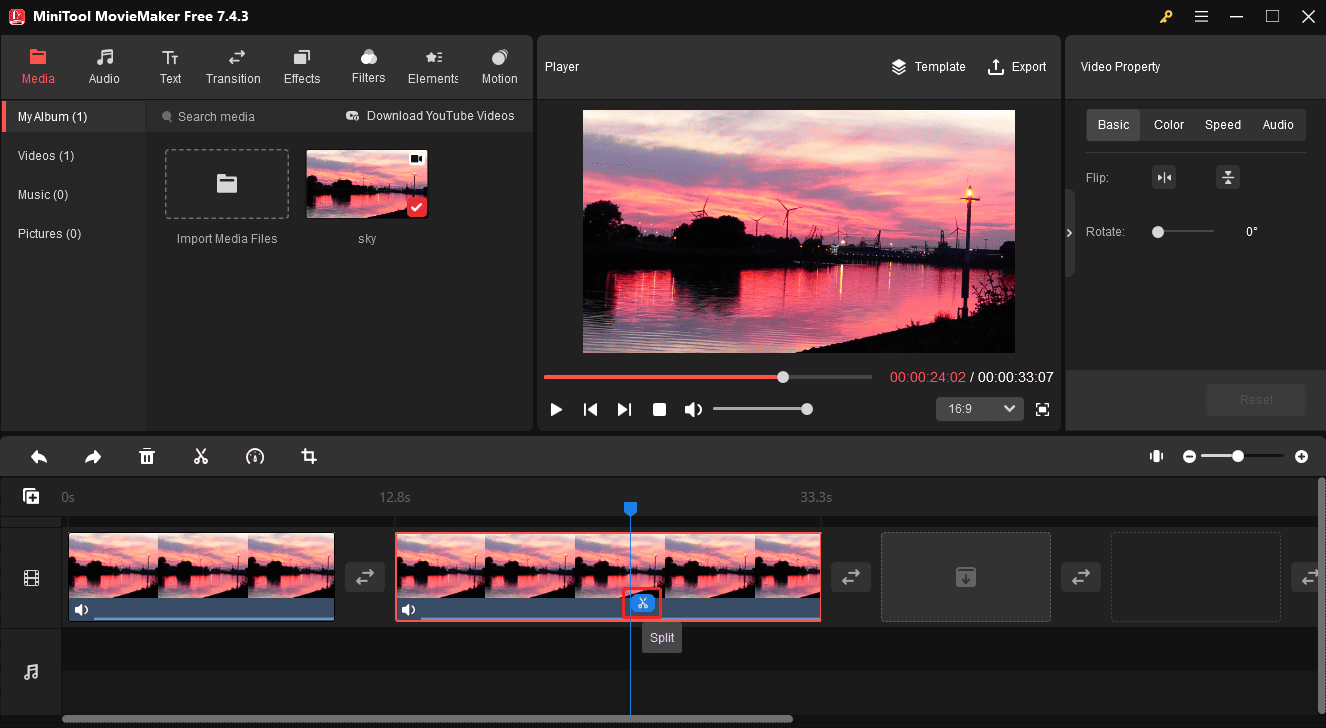Click the music track icon
This screenshot has width=1326, height=728.
31,672
